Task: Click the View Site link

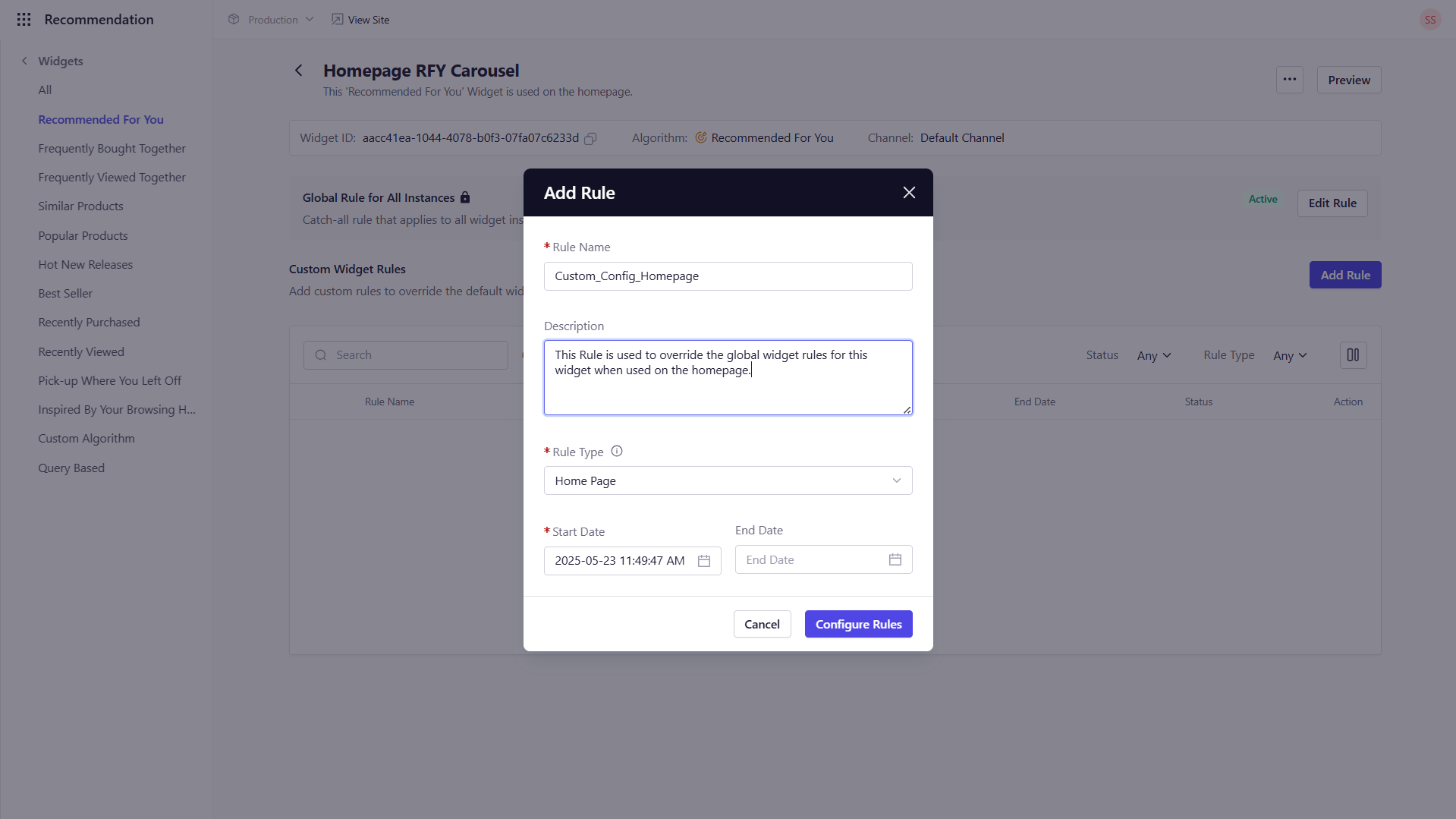Action: coord(361,20)
